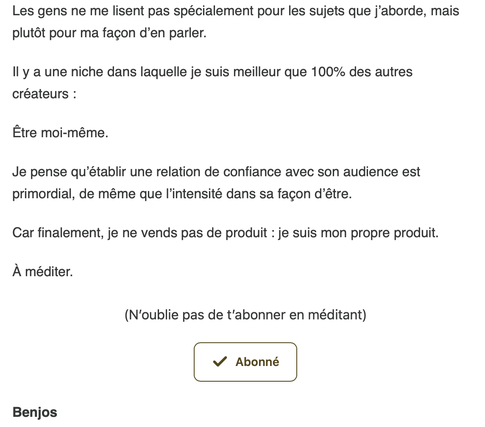
Task: Click the line starting "Je pense qu'établir"
Action: click(216, 172)
